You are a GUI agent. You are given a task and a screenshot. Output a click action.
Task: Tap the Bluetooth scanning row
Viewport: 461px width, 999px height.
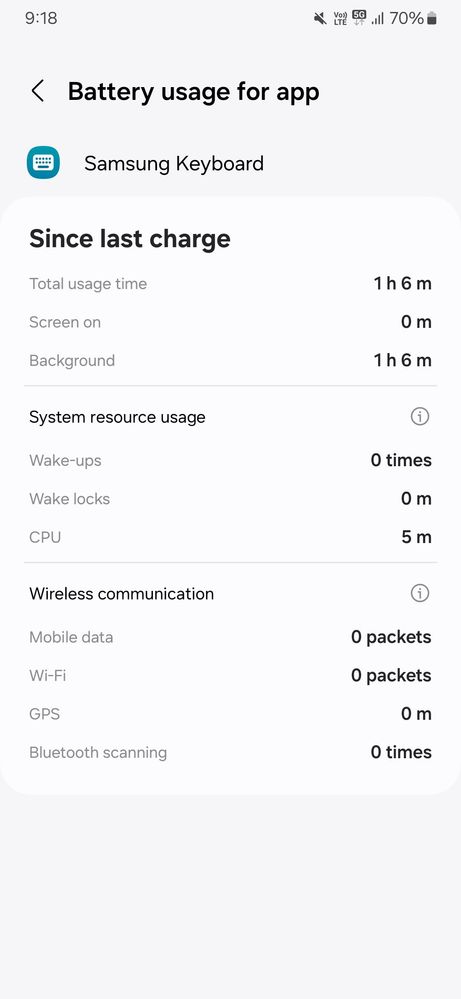(x=230, y=752)
